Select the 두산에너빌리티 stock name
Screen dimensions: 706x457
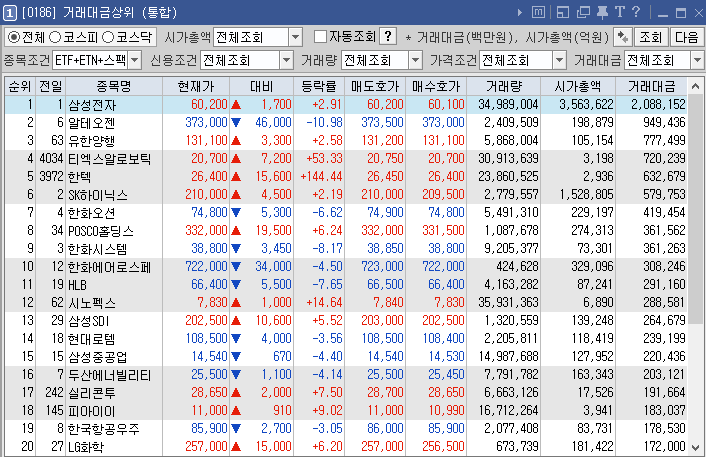tap(109, 375)
